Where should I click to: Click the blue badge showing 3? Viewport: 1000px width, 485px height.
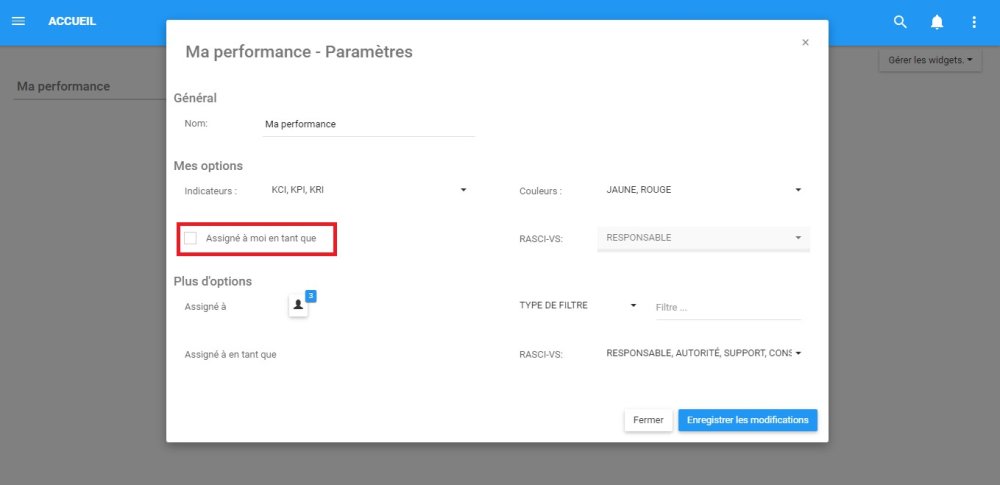click(311, 296)
